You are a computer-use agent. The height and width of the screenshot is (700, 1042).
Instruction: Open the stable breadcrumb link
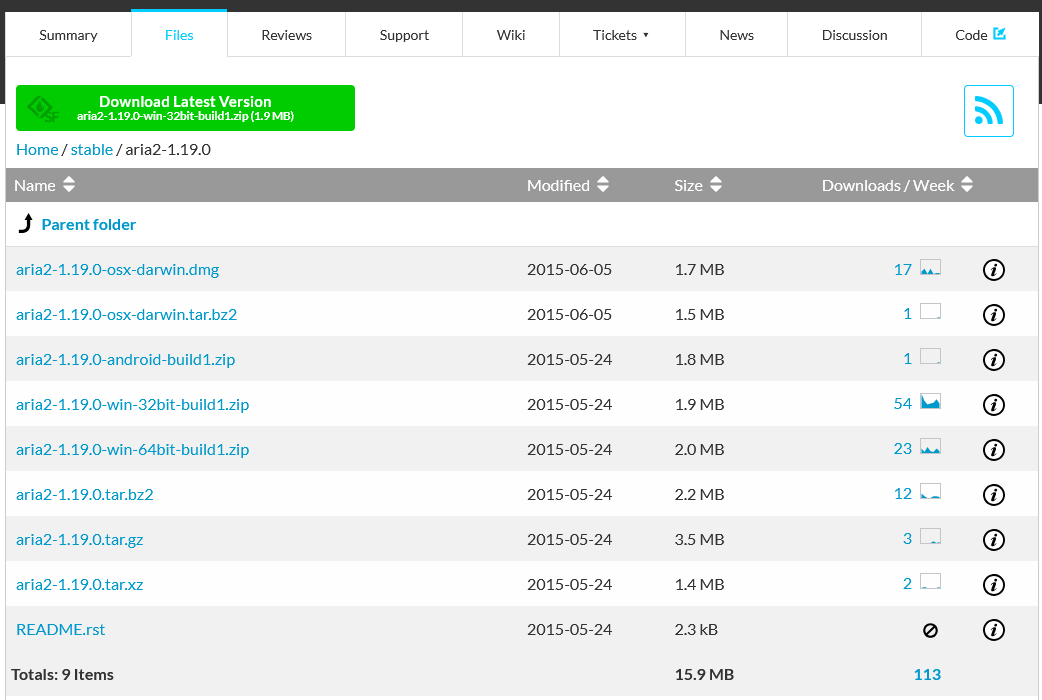pos(91,148)
